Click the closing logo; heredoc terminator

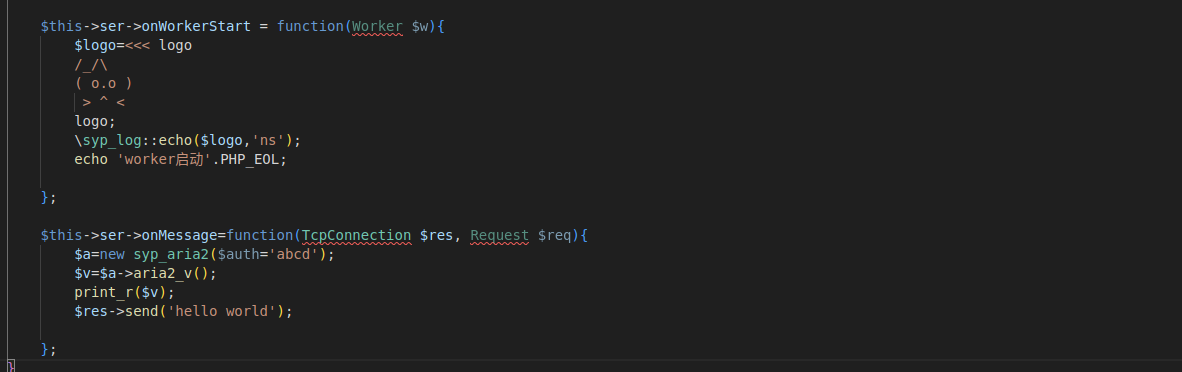click(95, 121)
